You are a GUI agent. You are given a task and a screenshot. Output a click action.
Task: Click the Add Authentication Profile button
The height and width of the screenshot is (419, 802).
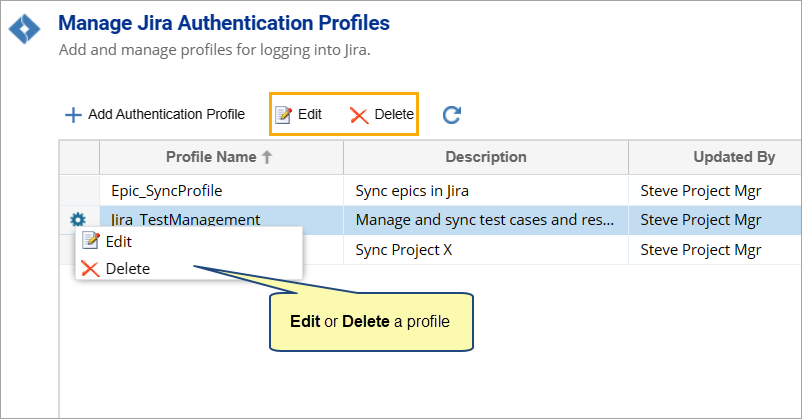[x=155, y=114]
